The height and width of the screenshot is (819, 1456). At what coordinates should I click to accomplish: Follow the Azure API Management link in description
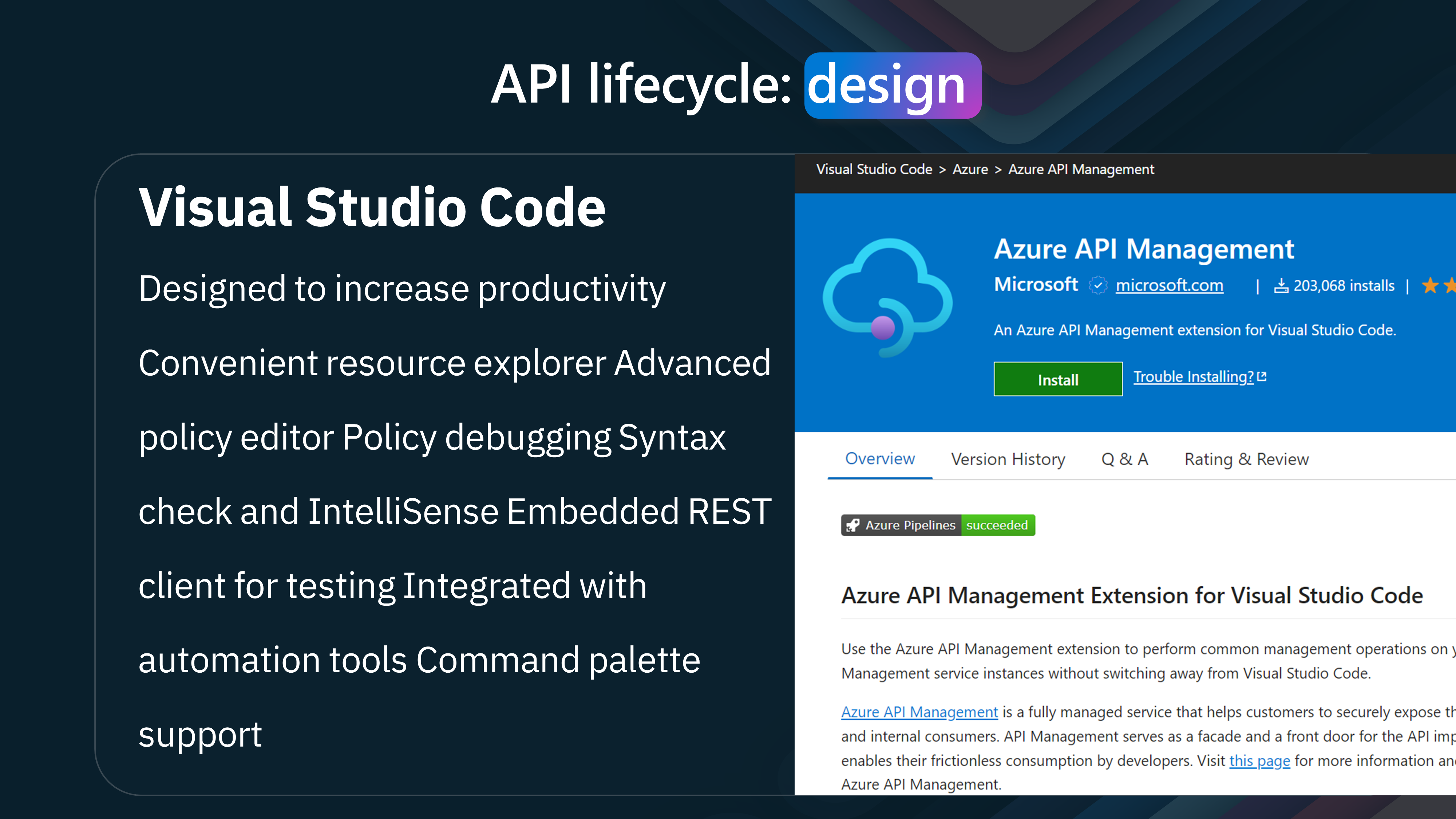[x=919, y=712]
